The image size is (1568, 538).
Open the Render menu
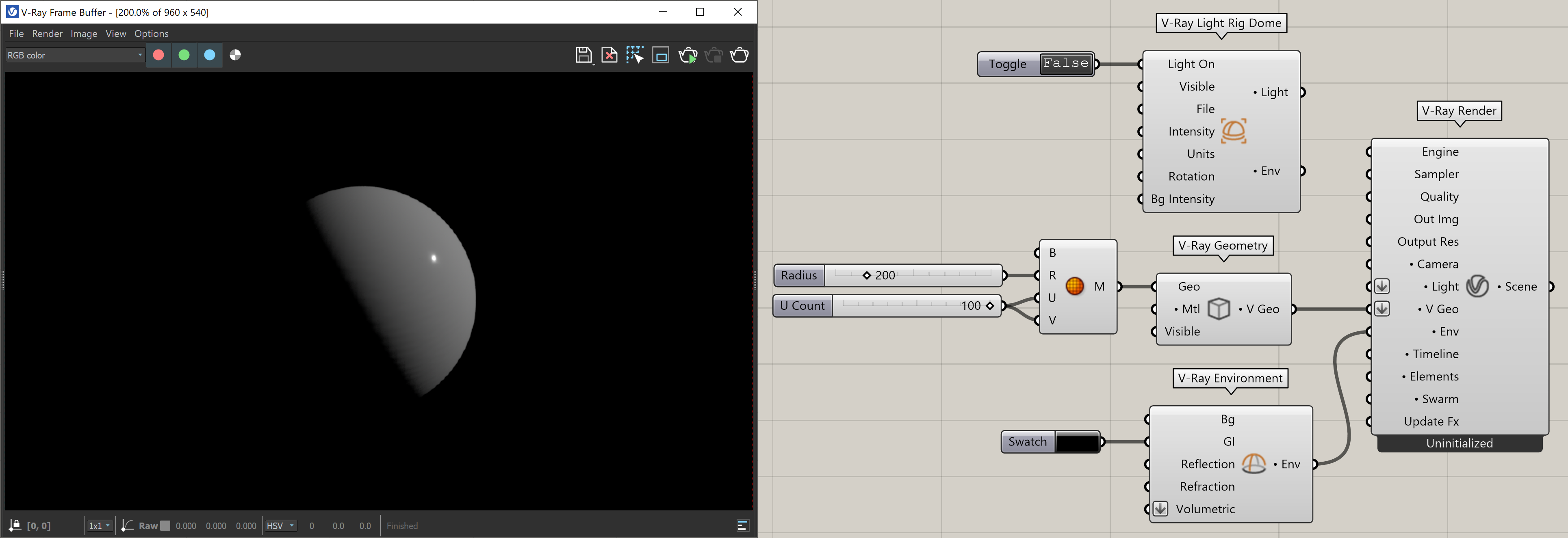[x=48, y=33]
